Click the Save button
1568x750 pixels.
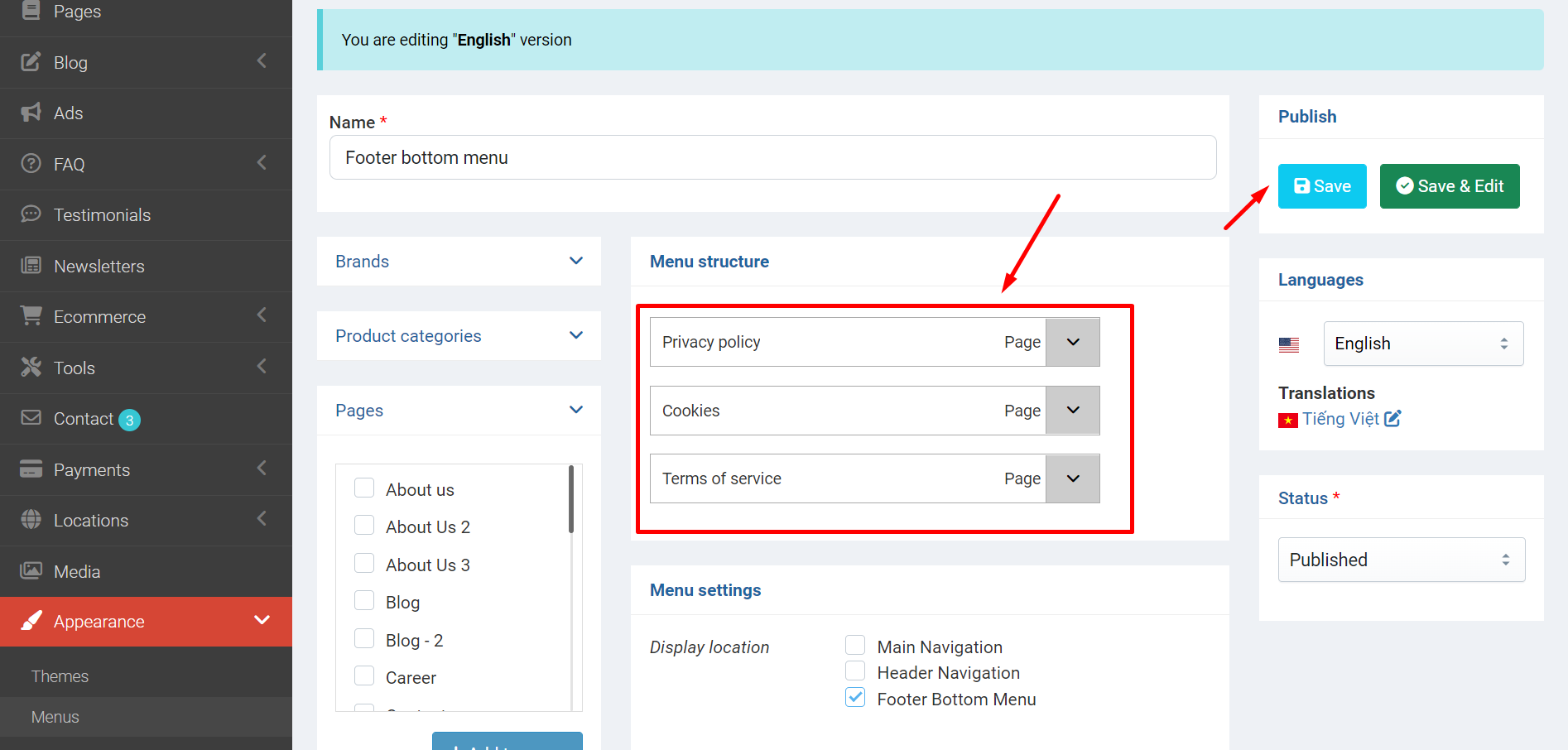click(1322, 186)
